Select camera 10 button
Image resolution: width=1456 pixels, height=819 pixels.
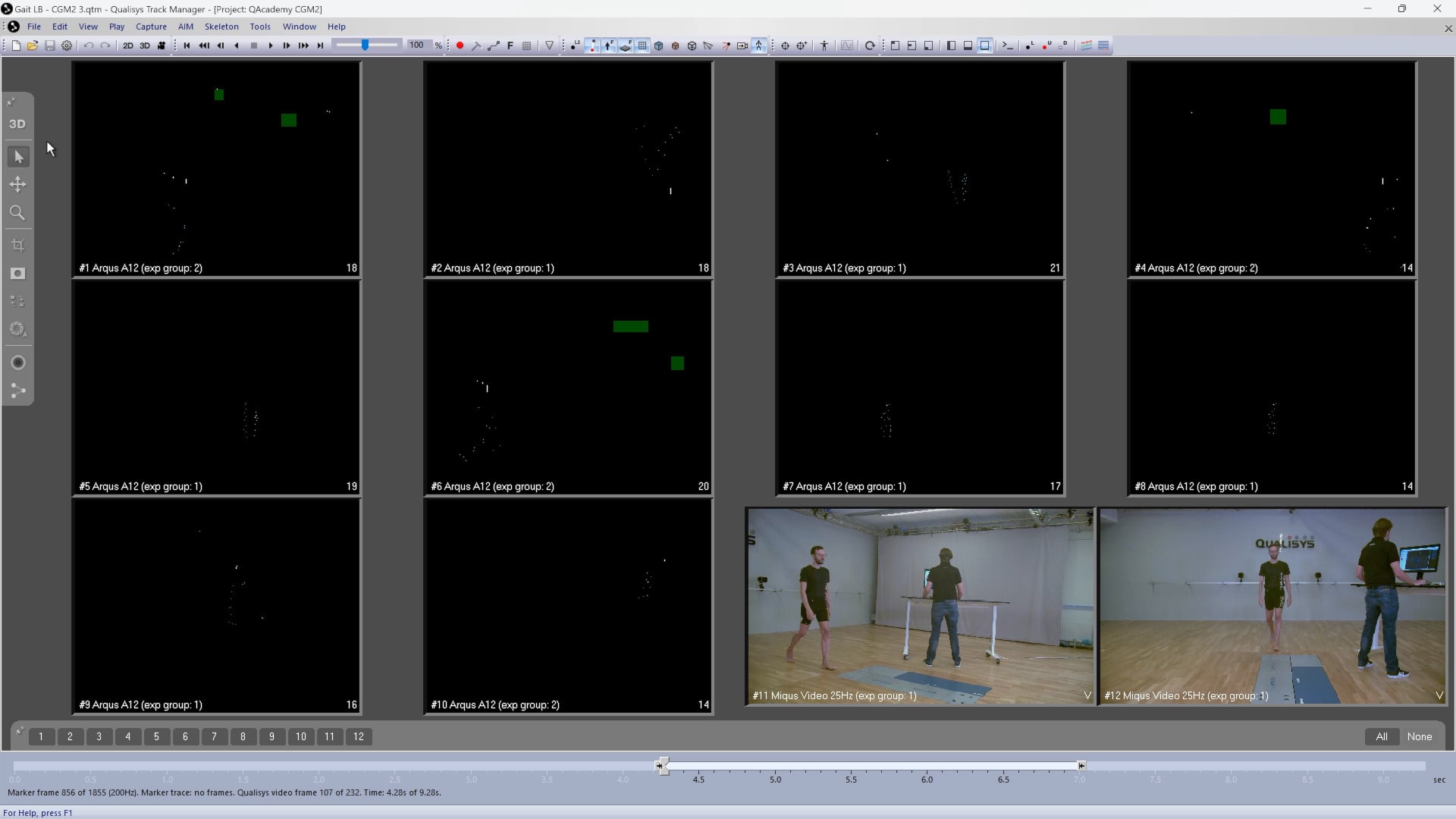pyautogui.click(x=301, y=736)
